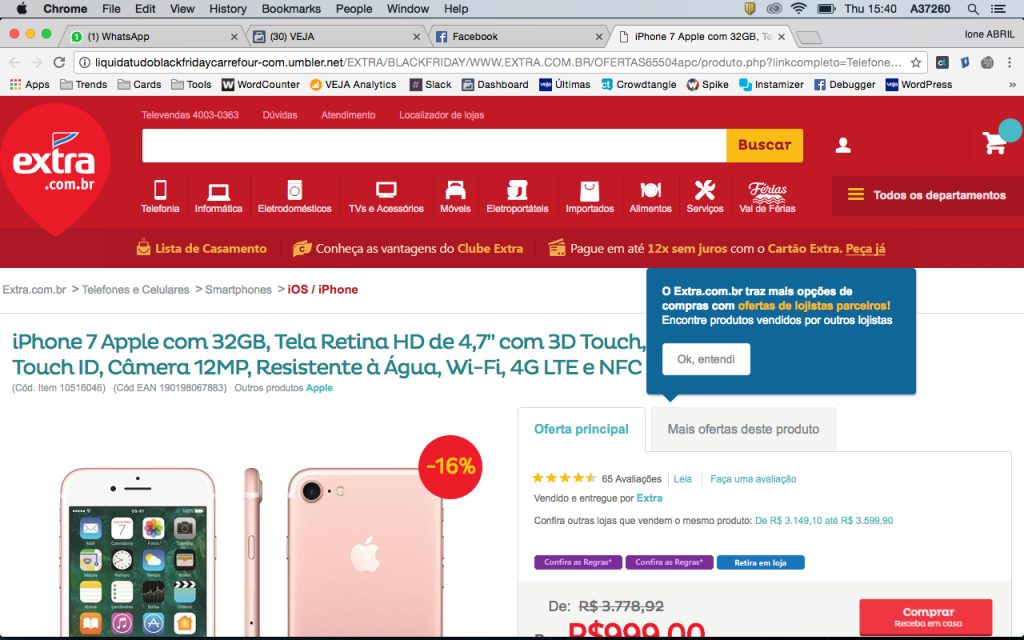This screenshot has height=640, width=1024.
Task: Close the Facebook tab
Action: (598, 37)
